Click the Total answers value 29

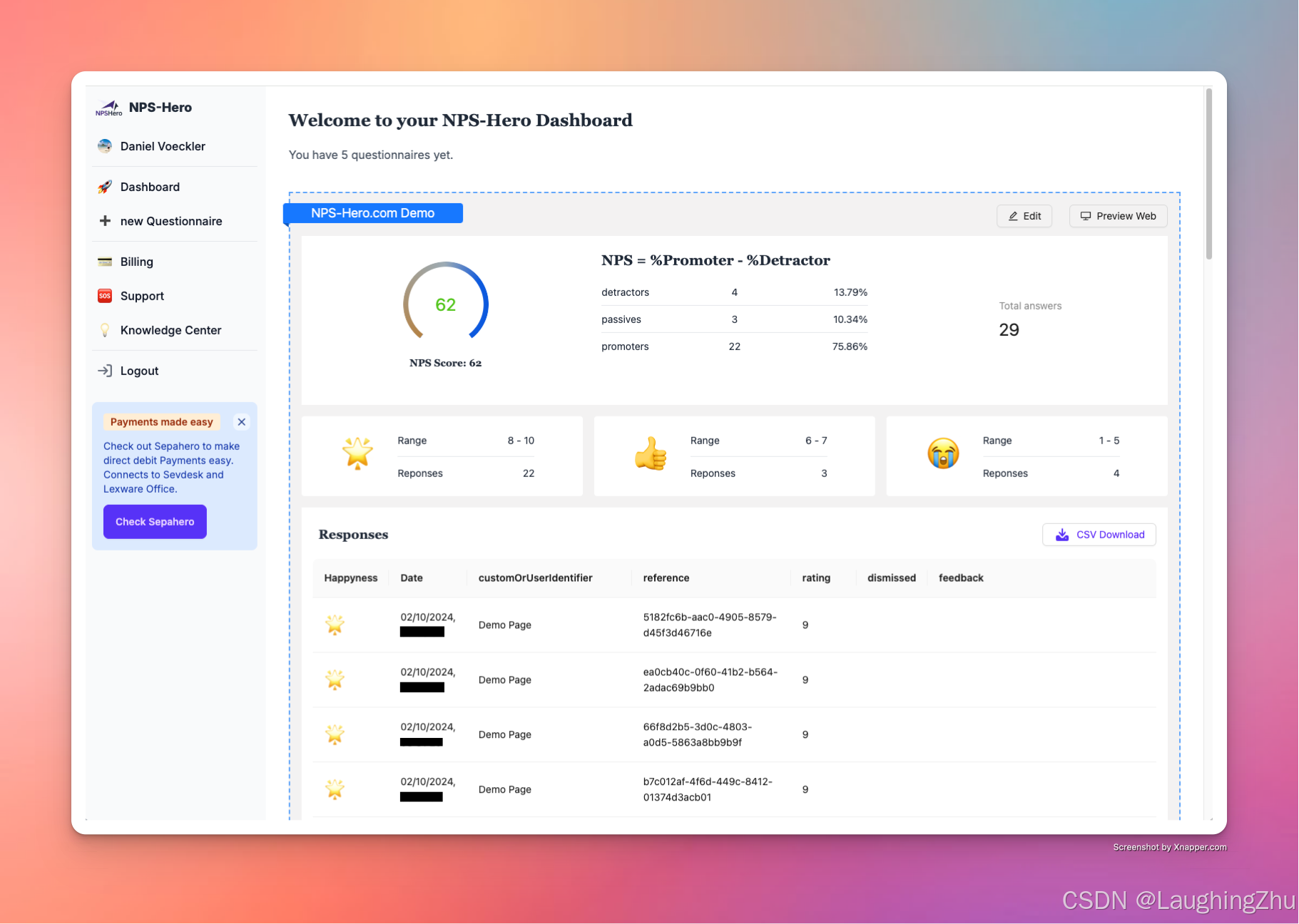pos(1009,329)
